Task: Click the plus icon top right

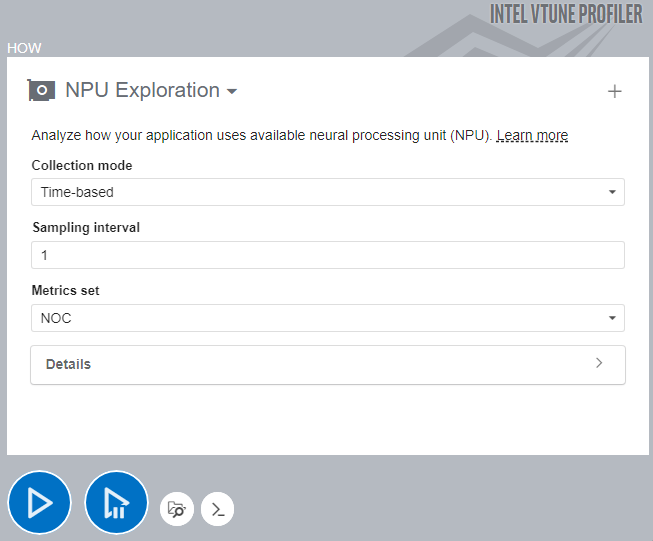Action: pyautogui.click(x=615, y=92)
